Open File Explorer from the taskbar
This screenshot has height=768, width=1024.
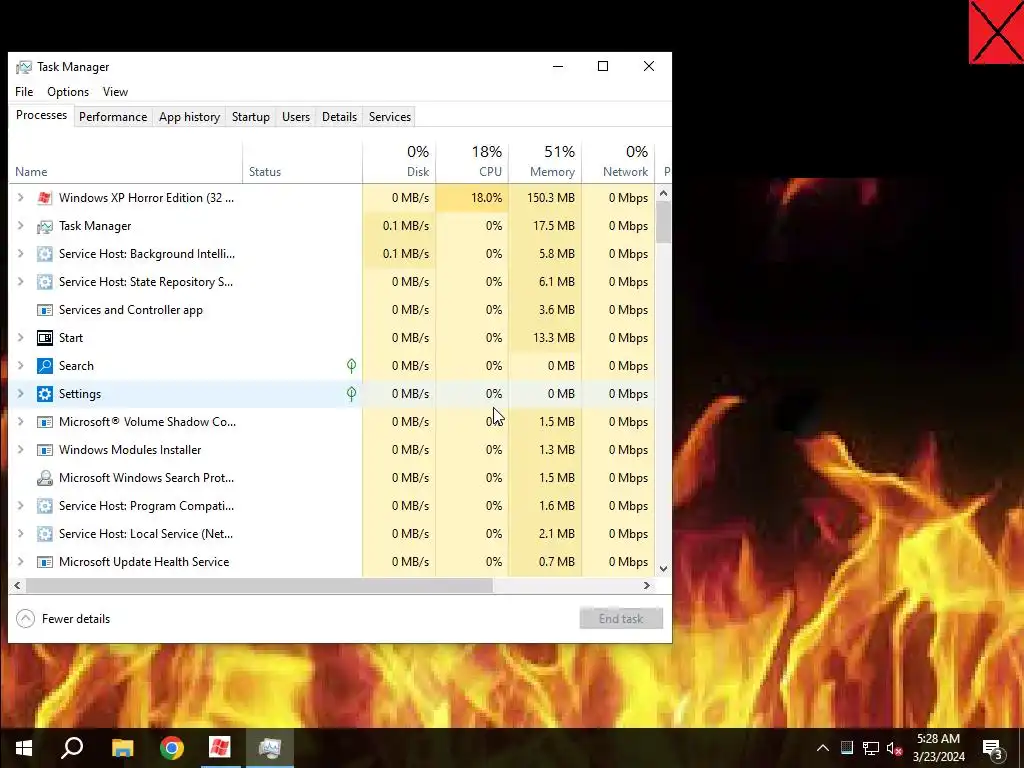pyautogui.click(x=122, y=748)
